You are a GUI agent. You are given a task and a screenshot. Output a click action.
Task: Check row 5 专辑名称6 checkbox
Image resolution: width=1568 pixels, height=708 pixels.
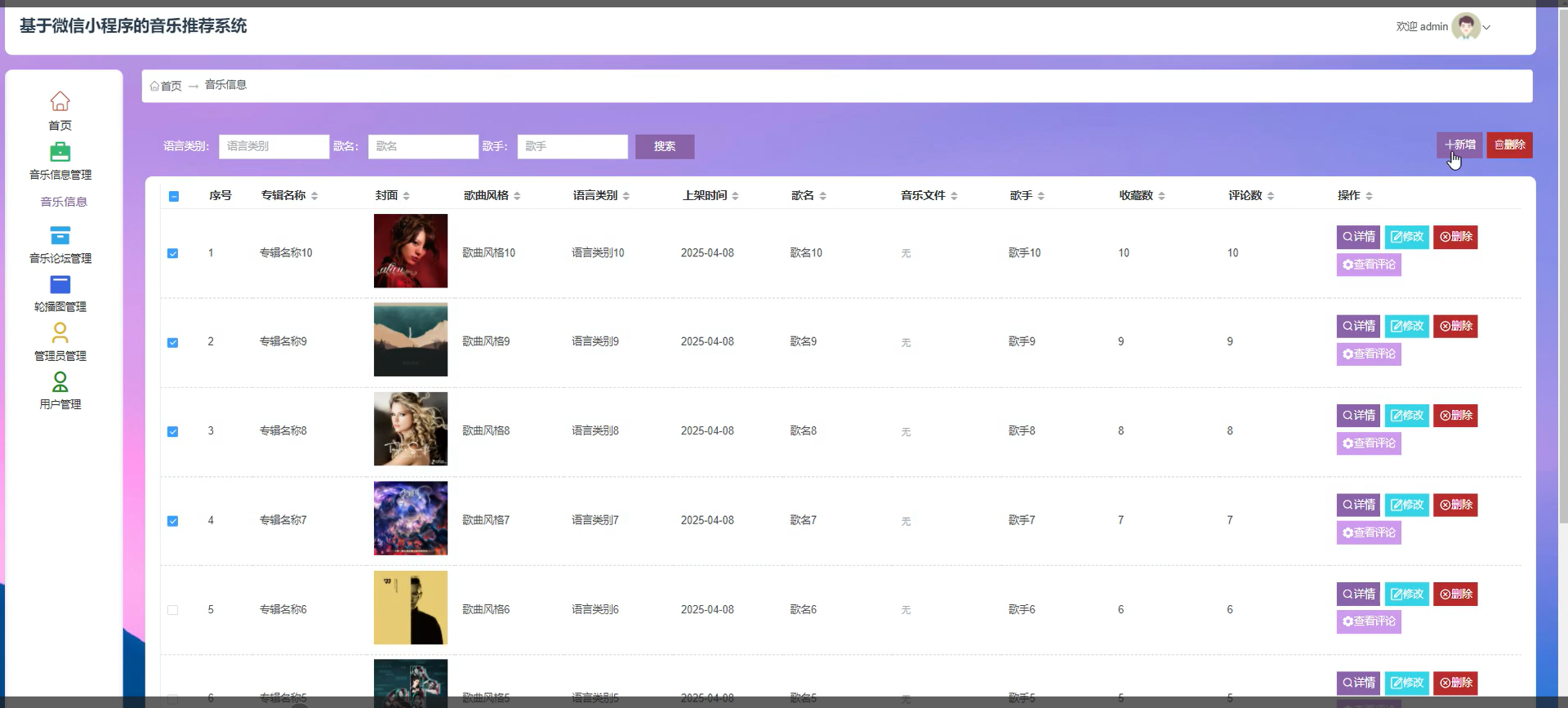coord(172,610)
